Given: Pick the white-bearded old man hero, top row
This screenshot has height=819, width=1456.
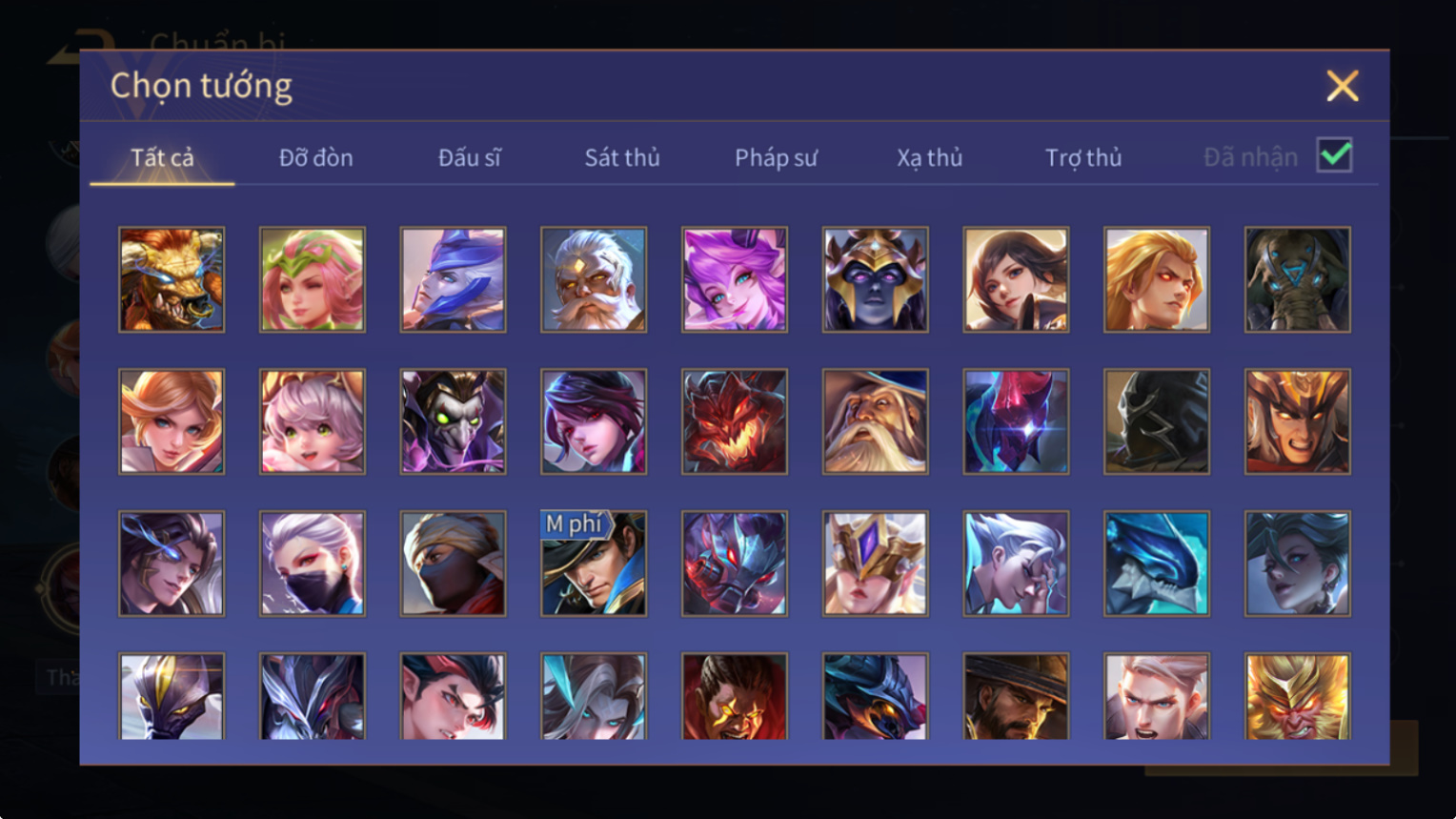Looking at the screenshot, I should [594, 279].
